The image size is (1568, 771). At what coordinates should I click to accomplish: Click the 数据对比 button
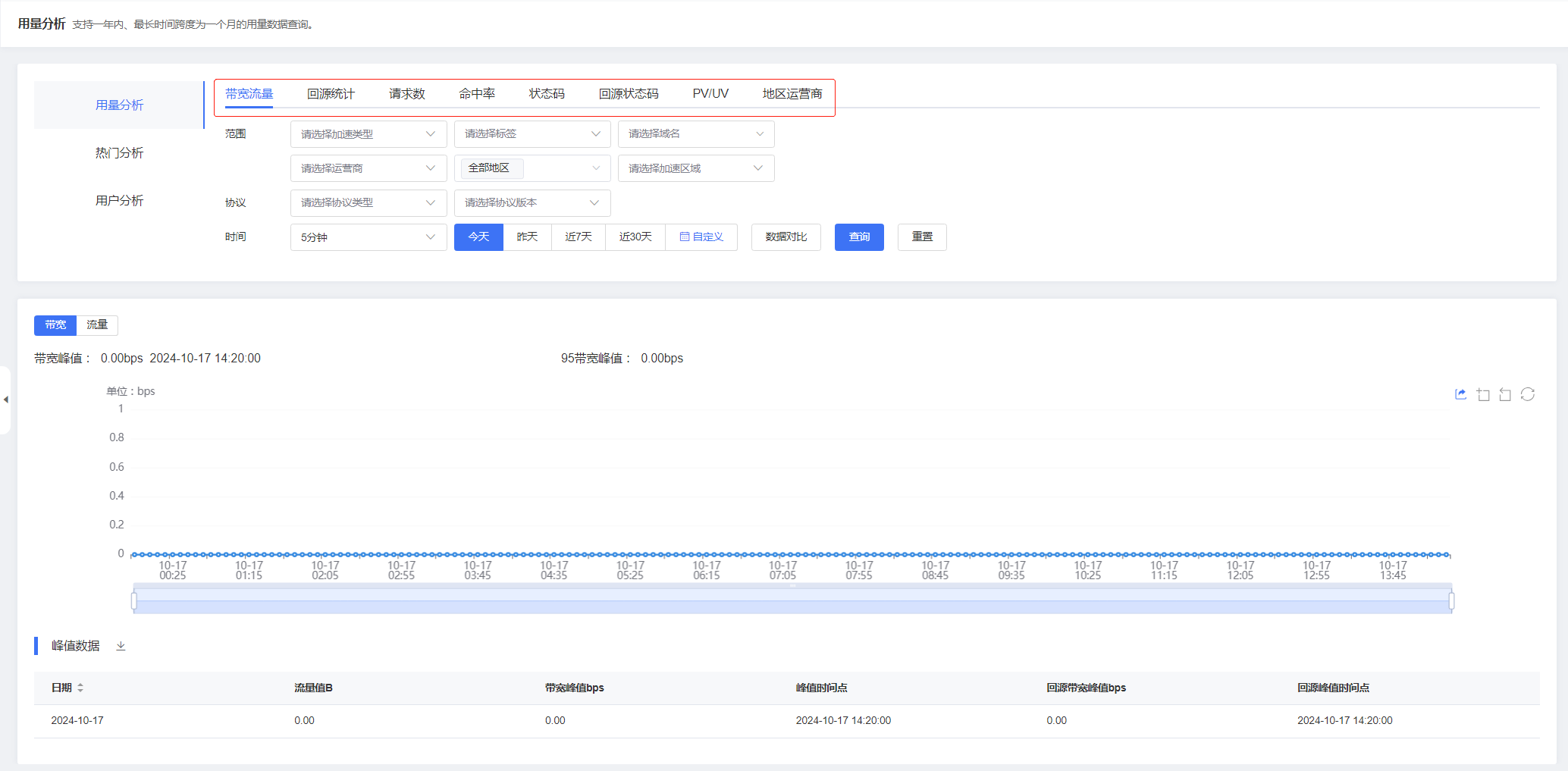click(786, 237)
